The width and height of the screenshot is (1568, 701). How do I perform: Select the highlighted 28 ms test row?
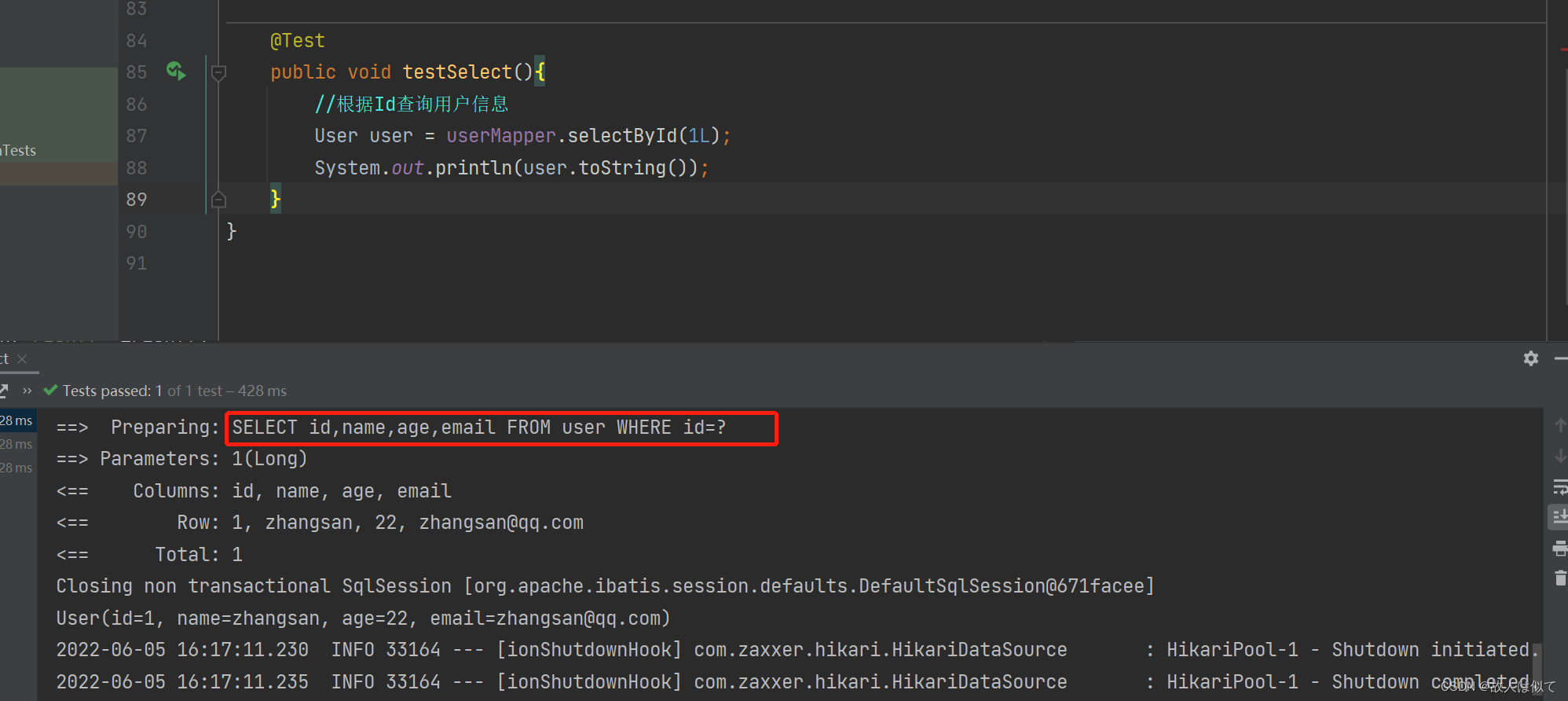click(x=17, y=420)
